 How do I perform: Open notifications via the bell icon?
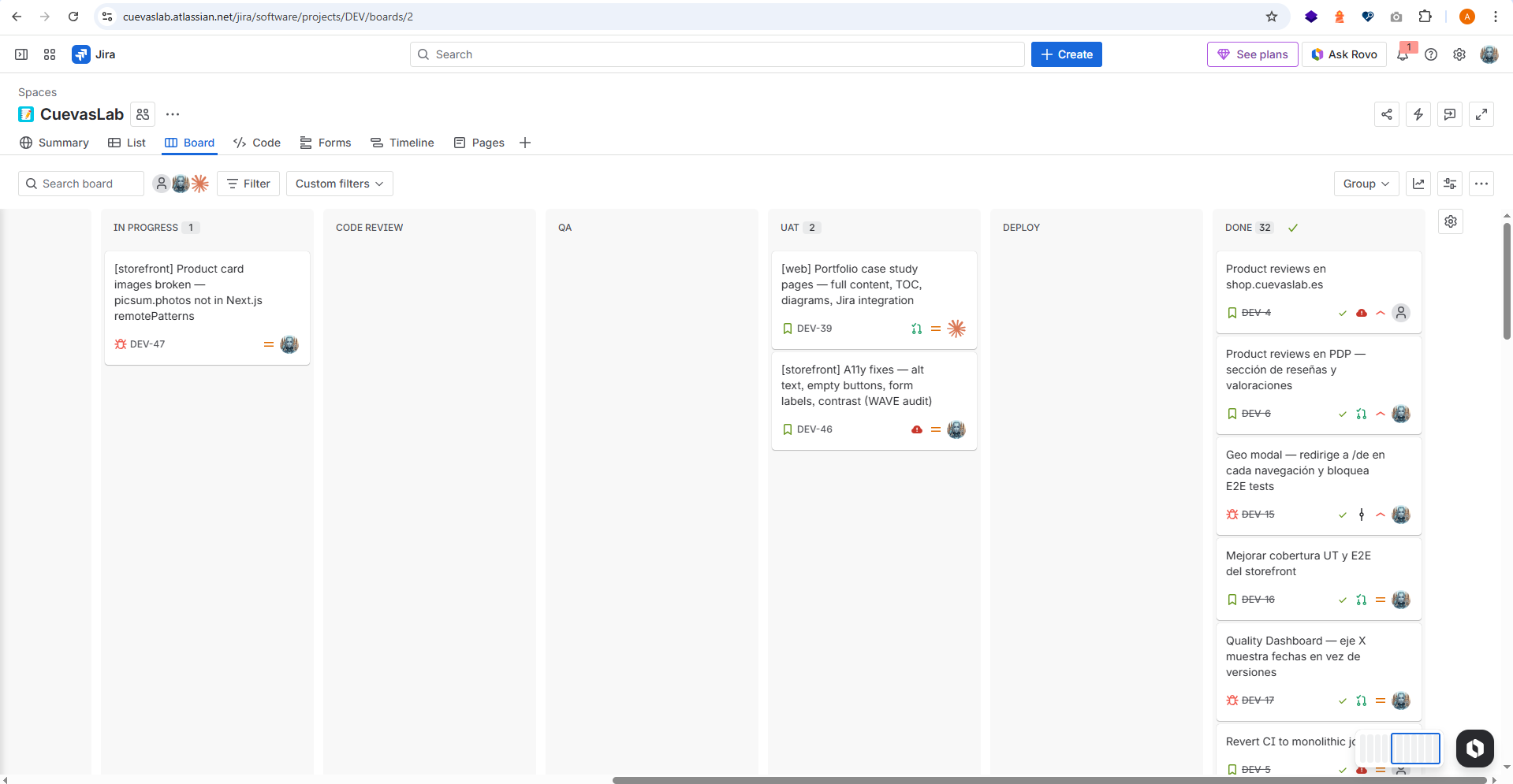pos(1404,54)
